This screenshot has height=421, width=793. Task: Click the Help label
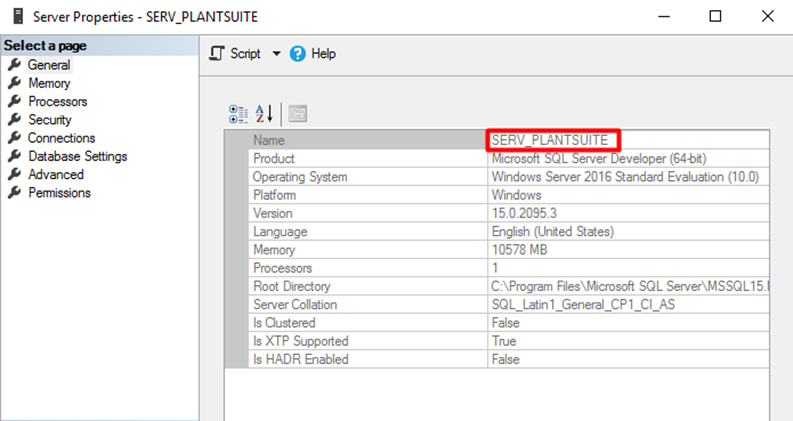[x=323, y=53]
